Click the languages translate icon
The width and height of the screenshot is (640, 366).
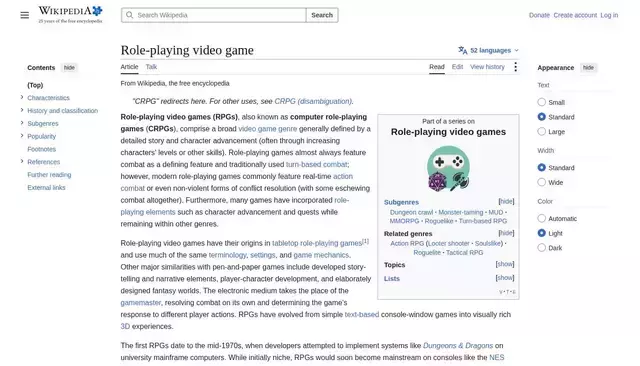[462, 50]
